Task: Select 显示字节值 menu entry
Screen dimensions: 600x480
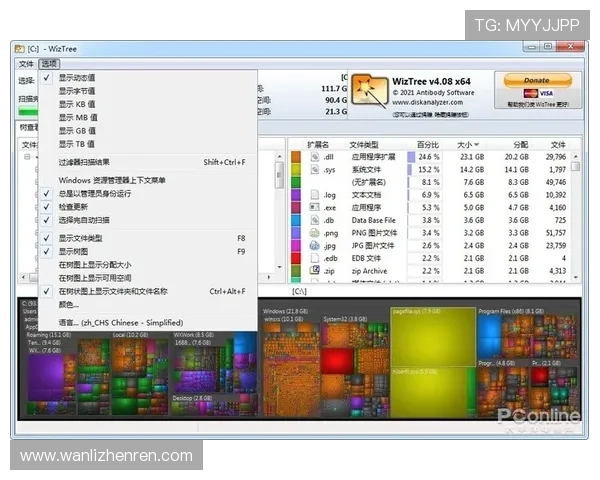Action: point(148,91)
